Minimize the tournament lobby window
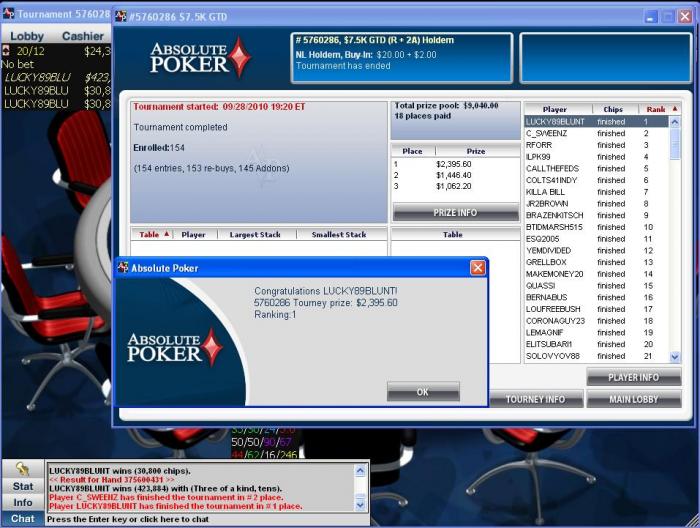Image resolution: width=700 pixels, height=528 pixels. (650, 17)
